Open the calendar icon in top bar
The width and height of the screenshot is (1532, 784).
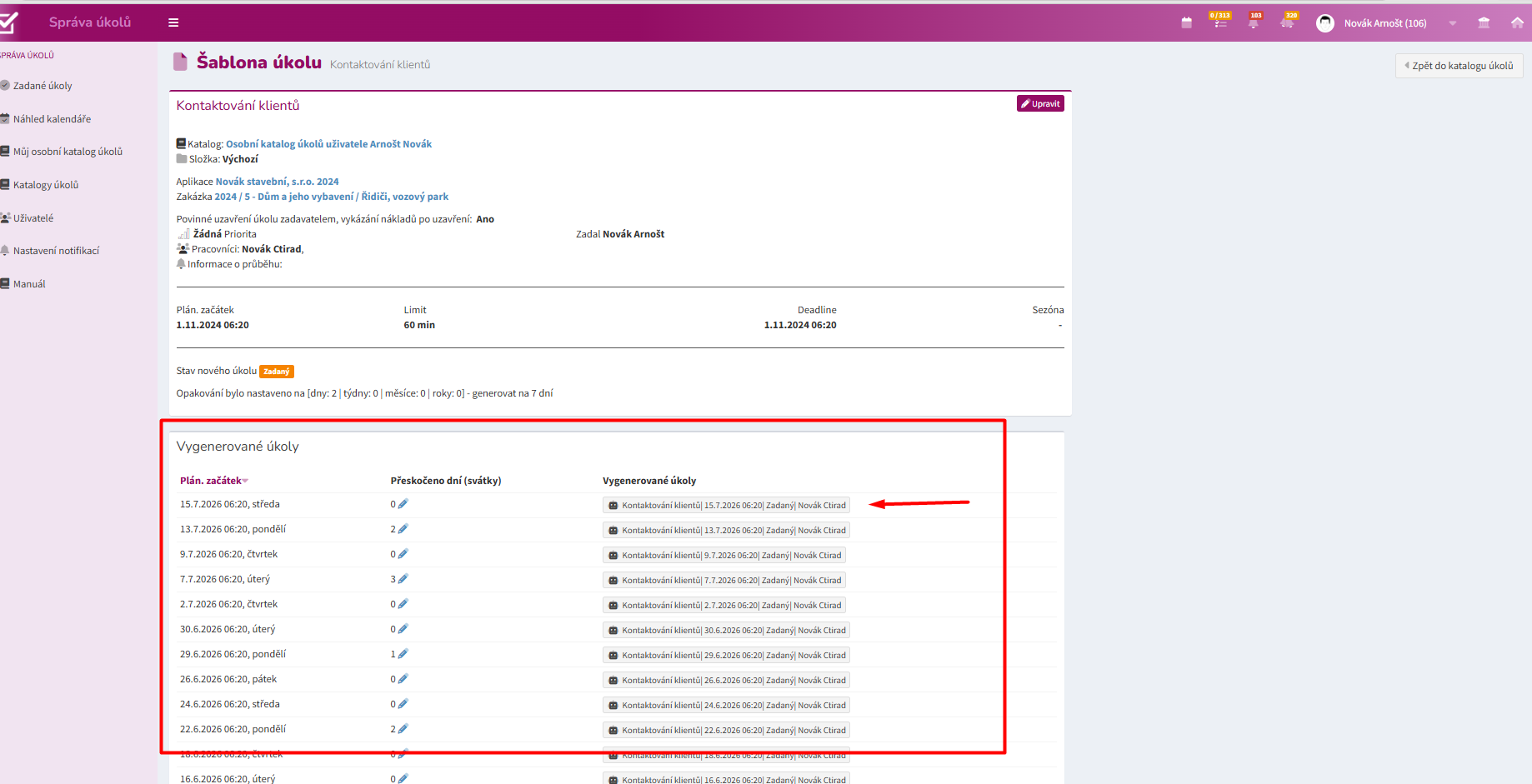coord(1187,22)
